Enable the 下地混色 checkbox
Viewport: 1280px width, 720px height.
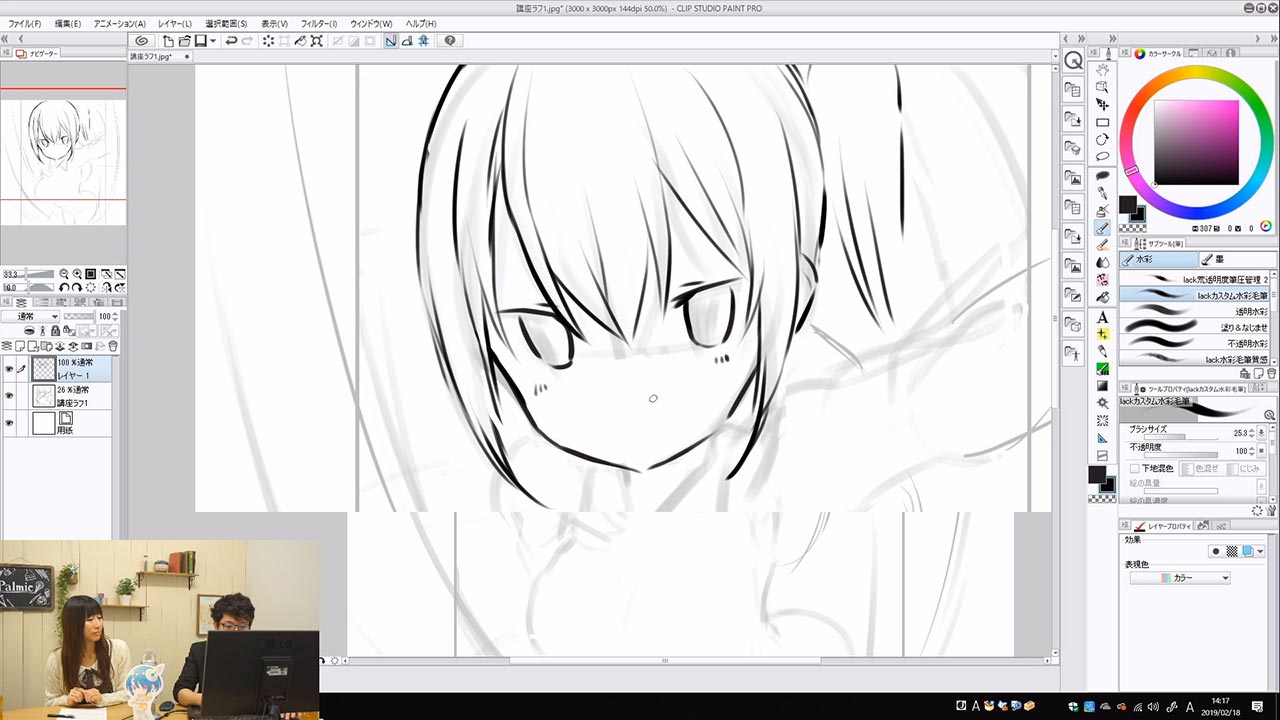click(x=1134, y=468)
